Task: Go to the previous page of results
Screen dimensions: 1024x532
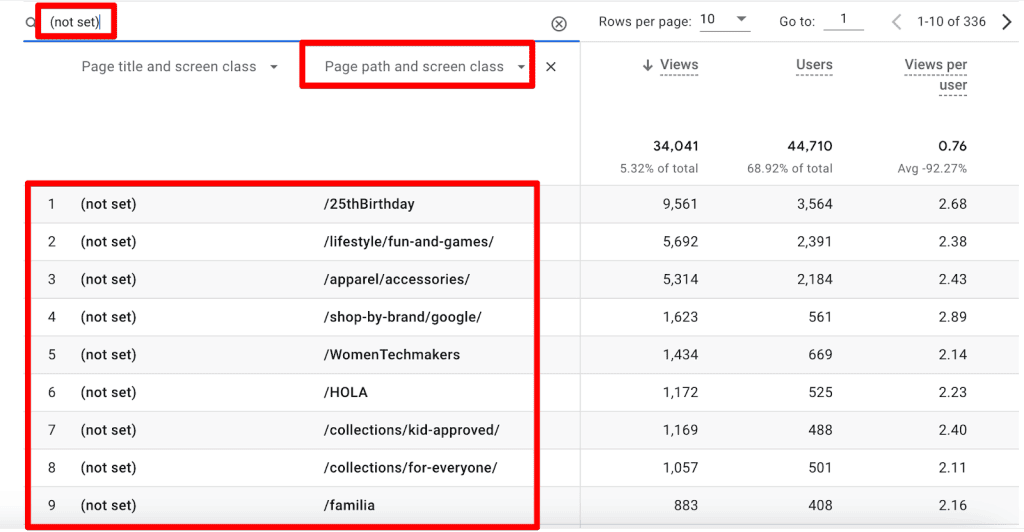Action: tap(897, 22)
